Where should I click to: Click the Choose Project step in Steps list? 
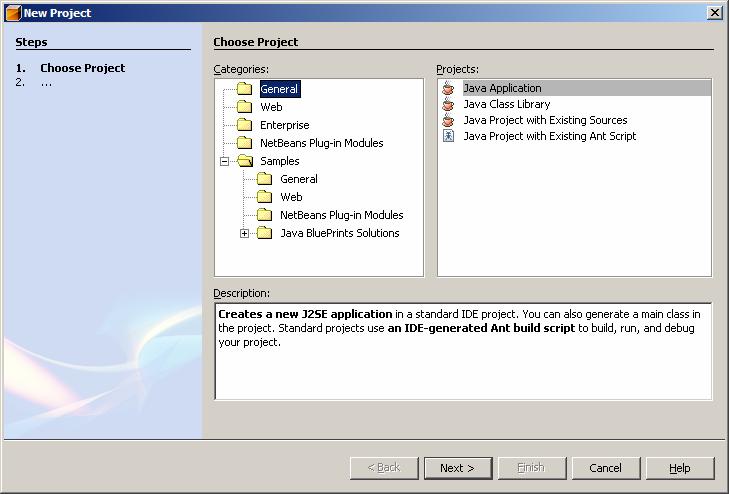[x=82, y=68]
